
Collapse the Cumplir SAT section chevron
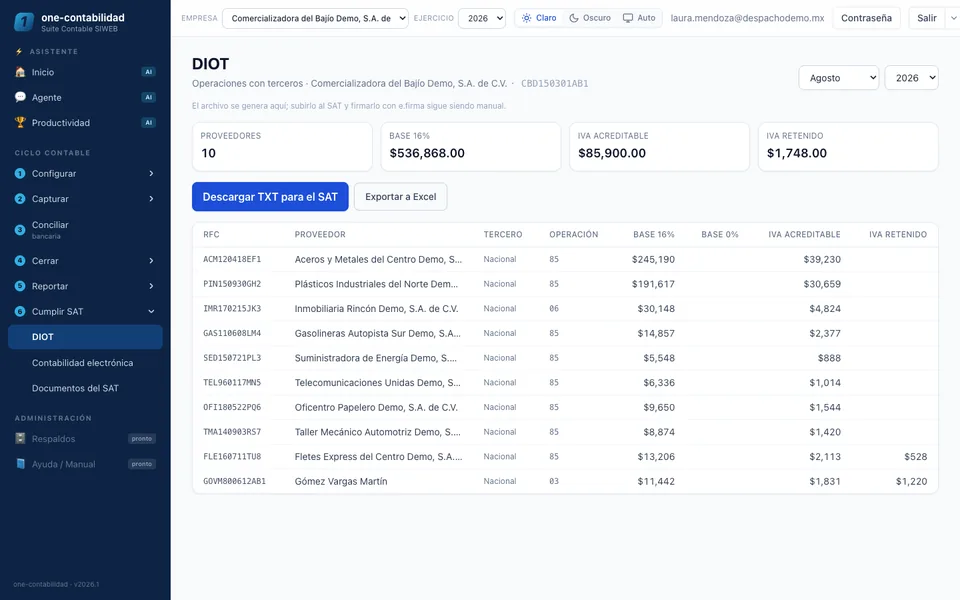[151, 312]
